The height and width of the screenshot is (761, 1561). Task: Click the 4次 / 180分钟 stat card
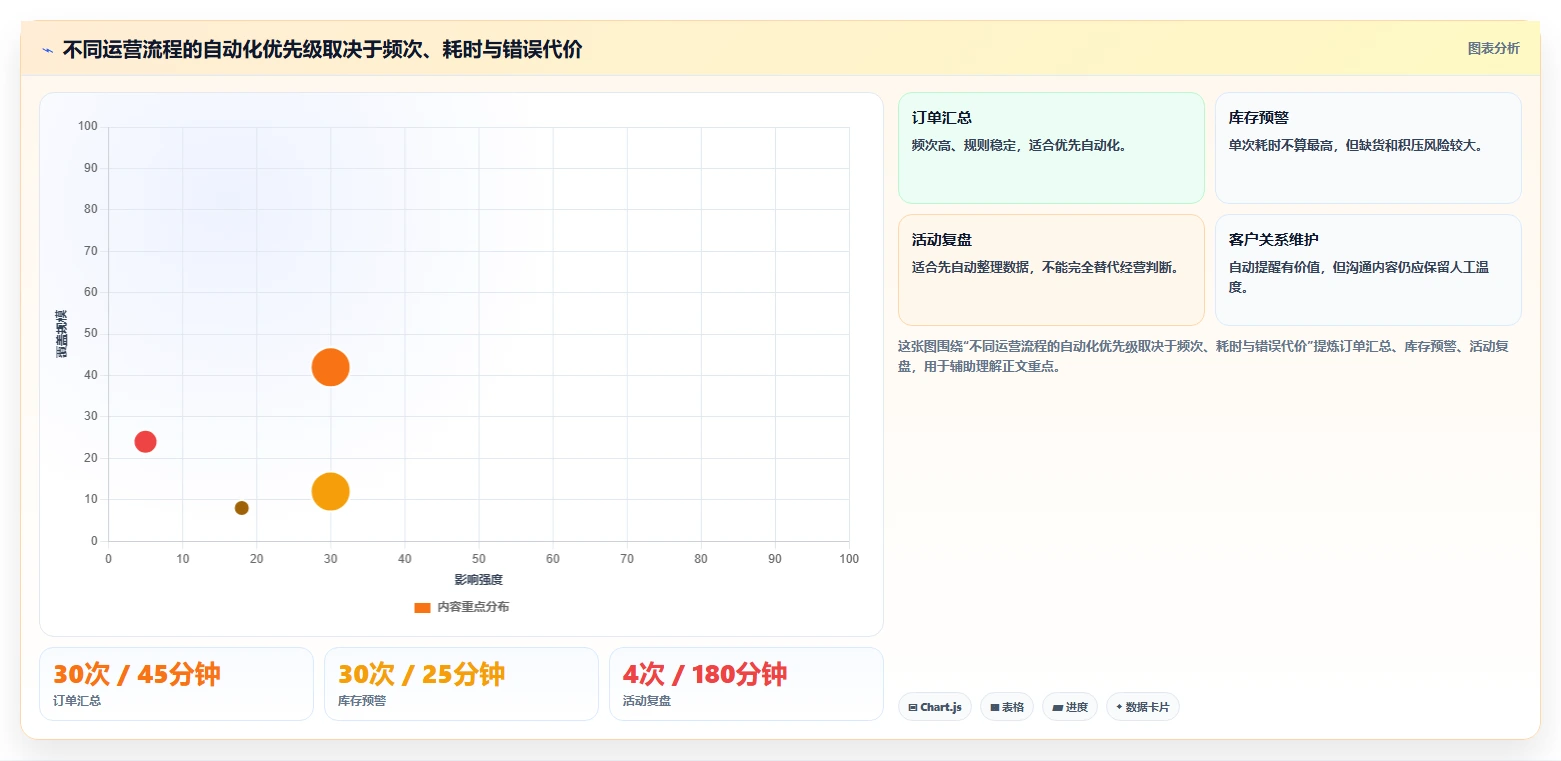tap(746, 684)
